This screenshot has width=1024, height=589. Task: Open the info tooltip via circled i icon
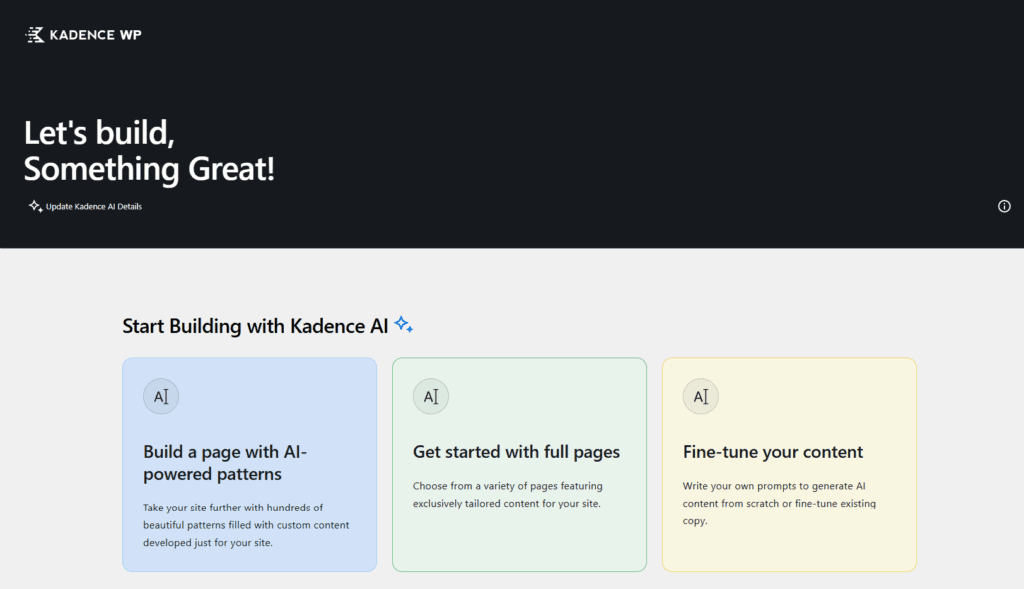[x=1004, y=206]
